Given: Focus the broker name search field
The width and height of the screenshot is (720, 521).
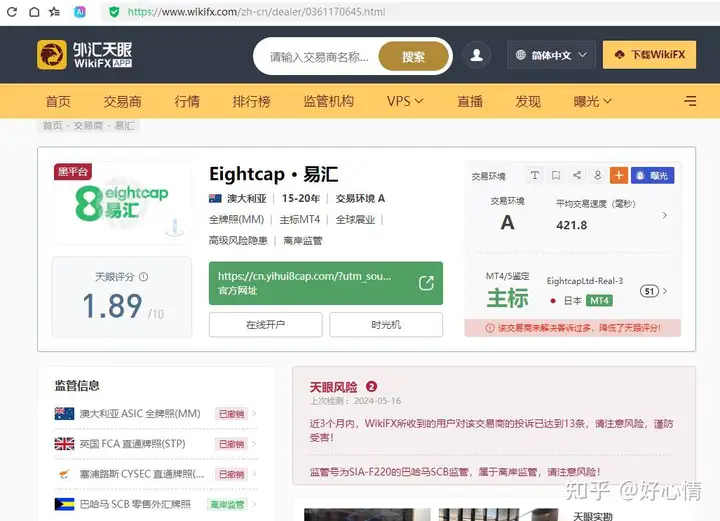Looking at the screenshot, I should click(319, 57).
